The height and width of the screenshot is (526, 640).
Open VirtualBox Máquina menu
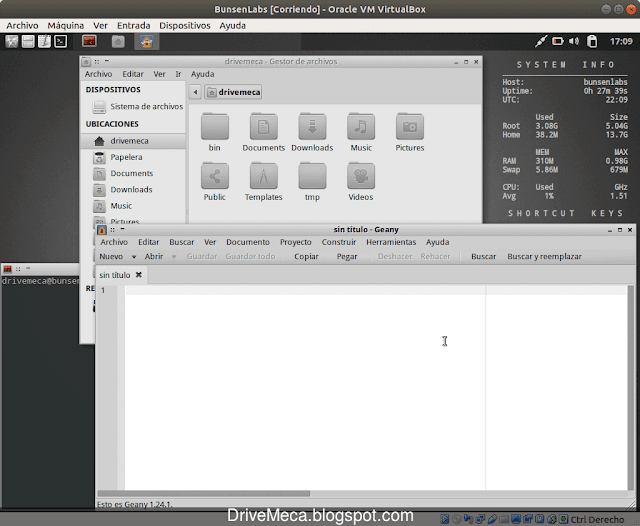coord(66,26)
